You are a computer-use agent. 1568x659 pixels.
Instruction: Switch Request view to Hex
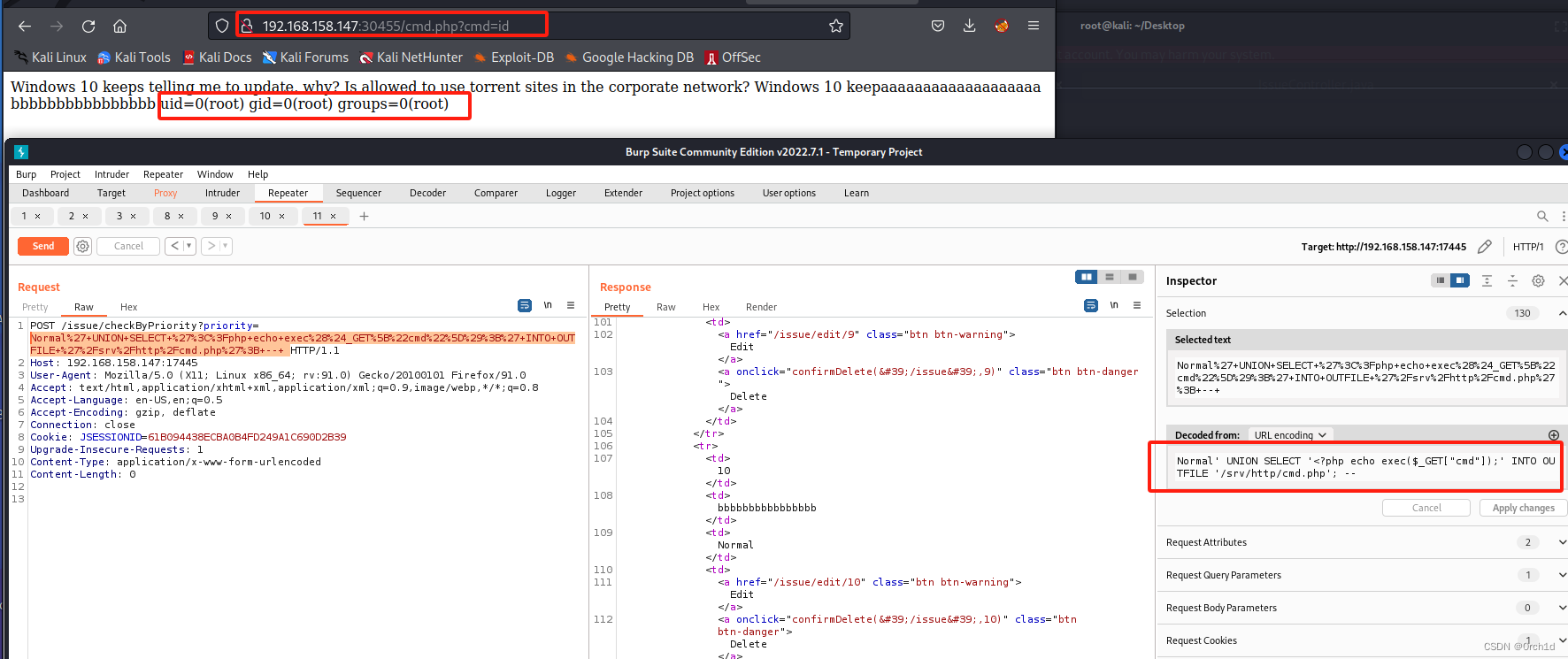[128, 307]
